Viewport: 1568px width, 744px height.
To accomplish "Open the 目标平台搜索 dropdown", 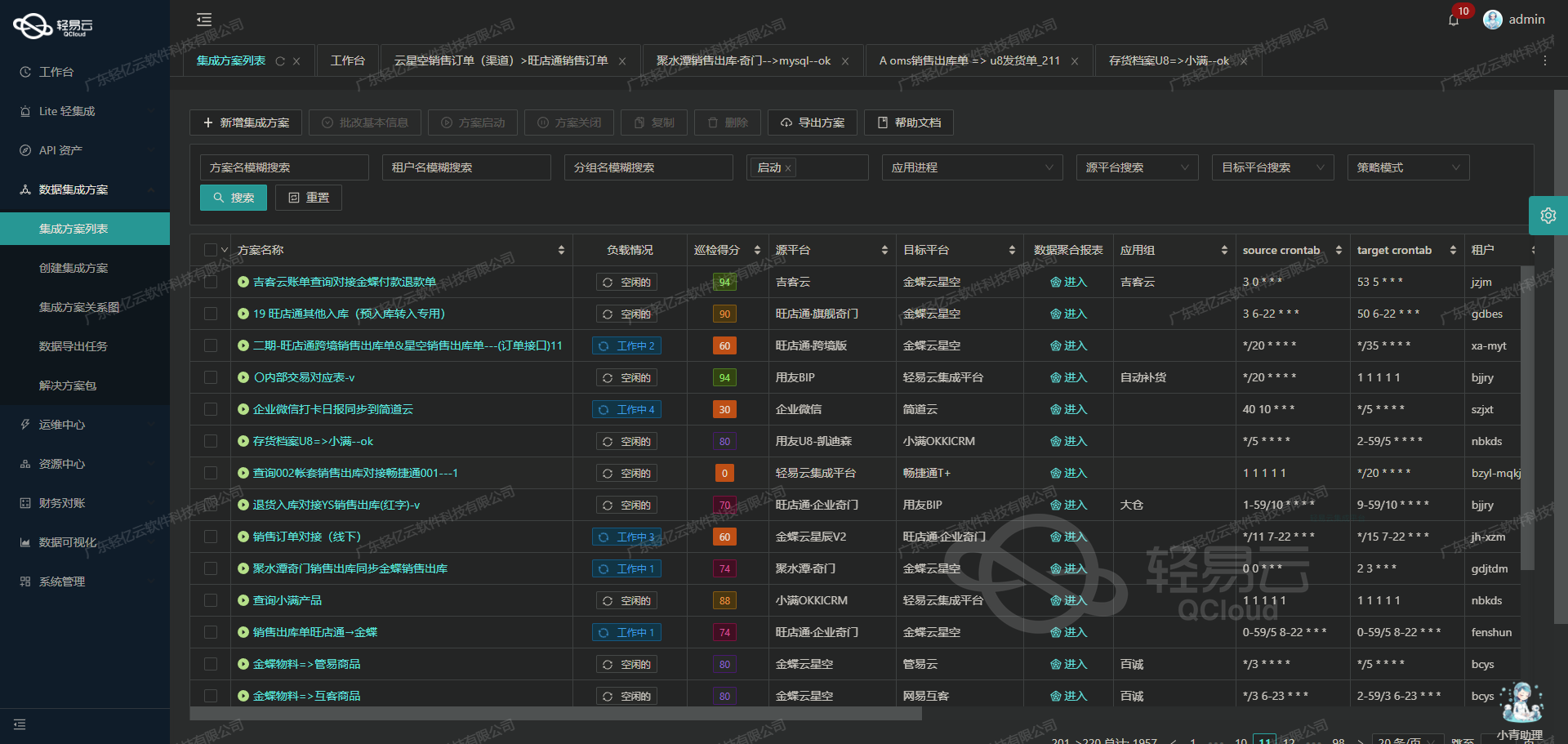I will (x=1272, y=167).
